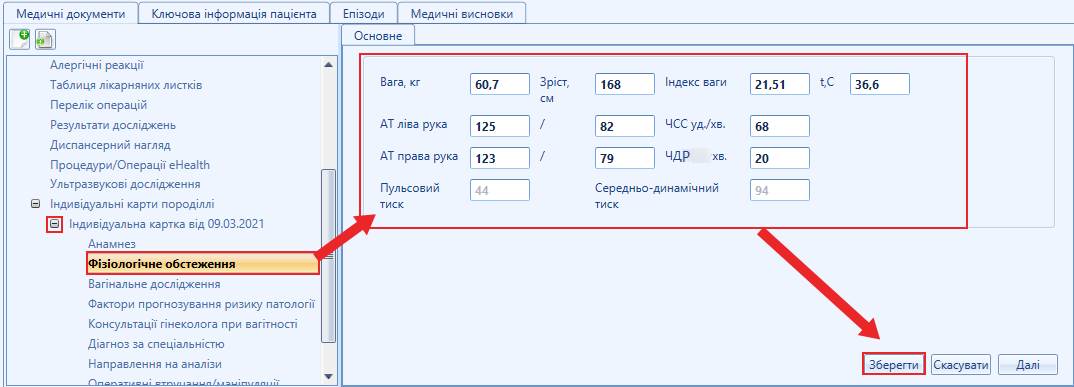Screen dimensions: 1074x387
Task: Select the Основне tab
Action: click(377, 36)
